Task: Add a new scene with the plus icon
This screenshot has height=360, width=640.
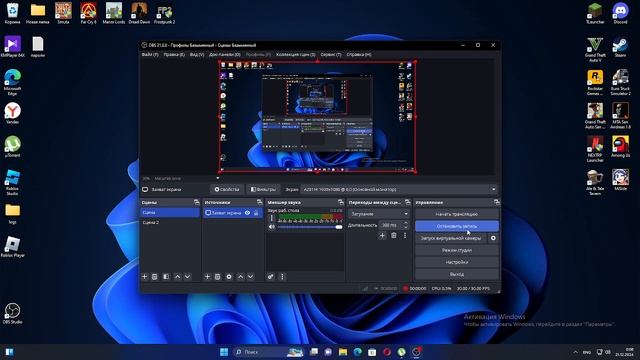Action: (x=144, y=277)
